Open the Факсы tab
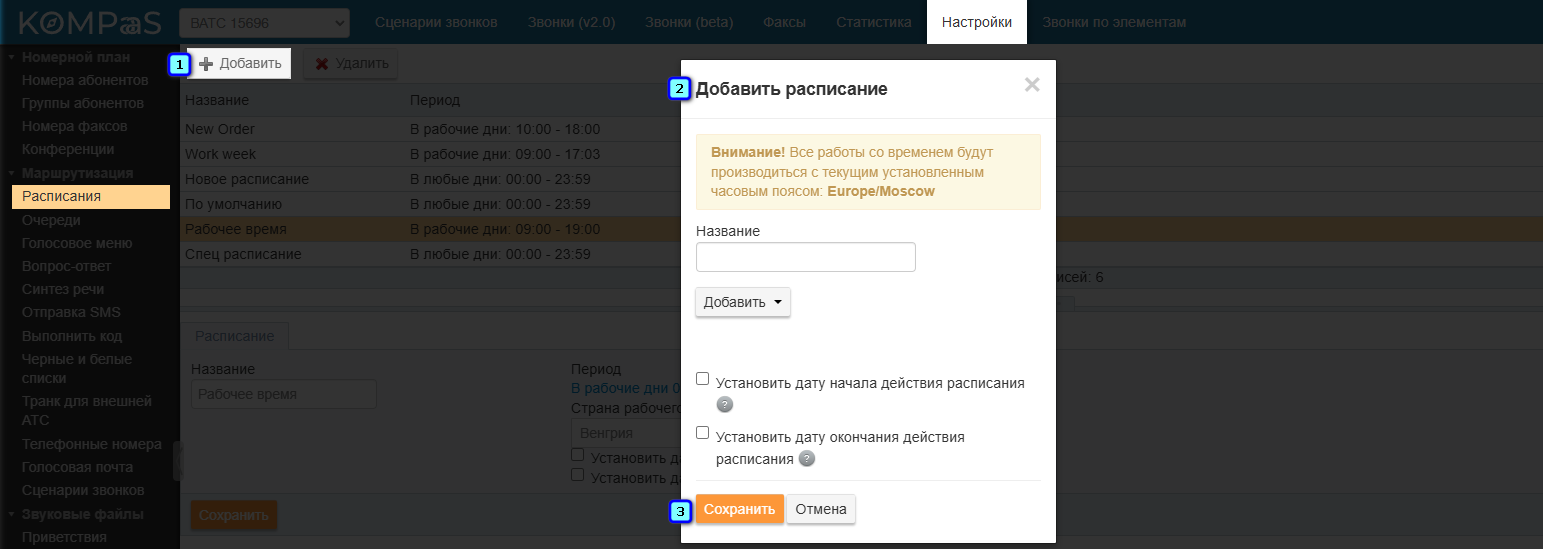Viewport: 1543px width, 549px height. pyautogui.click(x=785, y=22)
